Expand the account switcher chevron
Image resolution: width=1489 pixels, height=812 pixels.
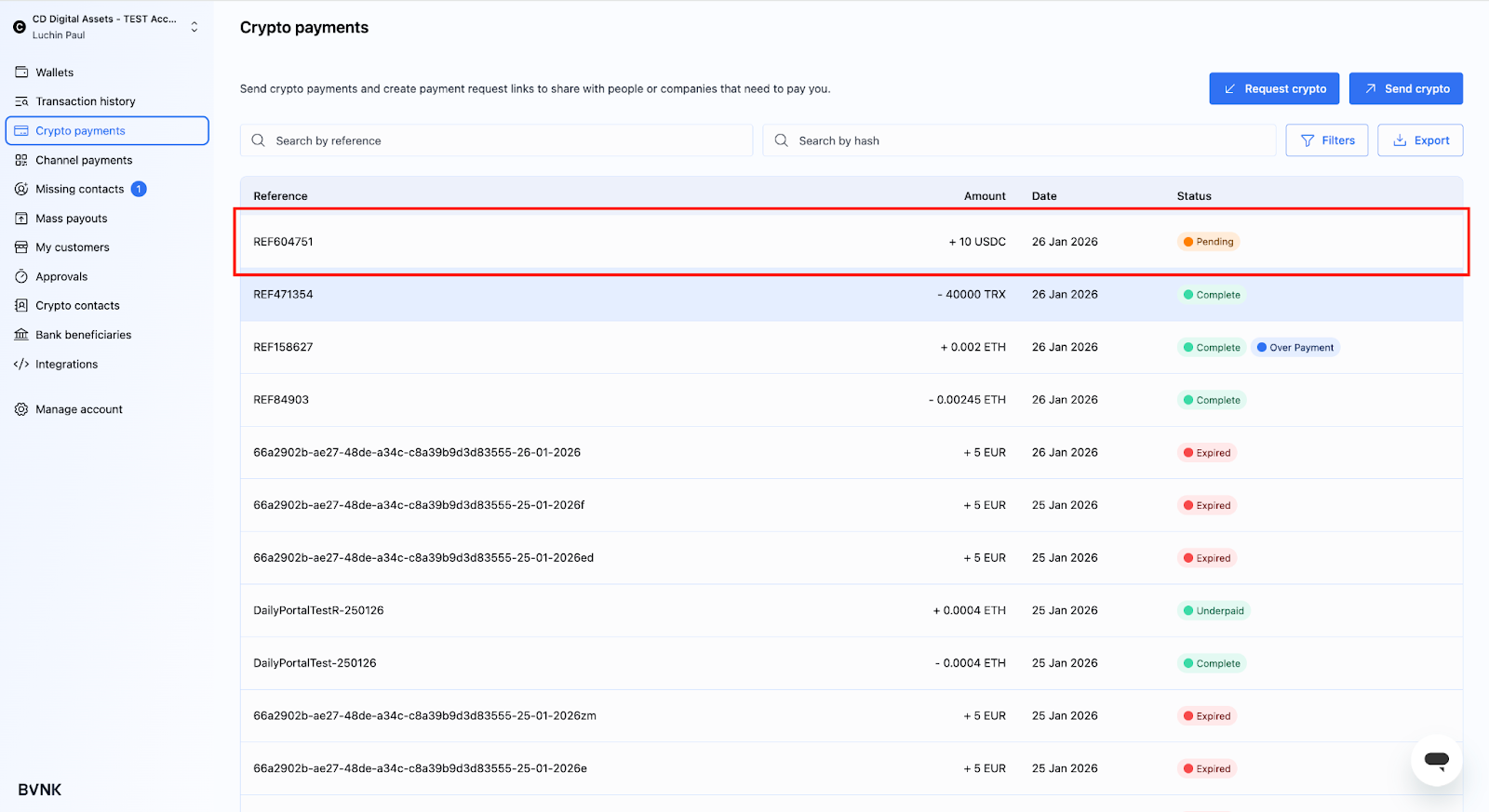pyautogui.click(x=195, y=27)
